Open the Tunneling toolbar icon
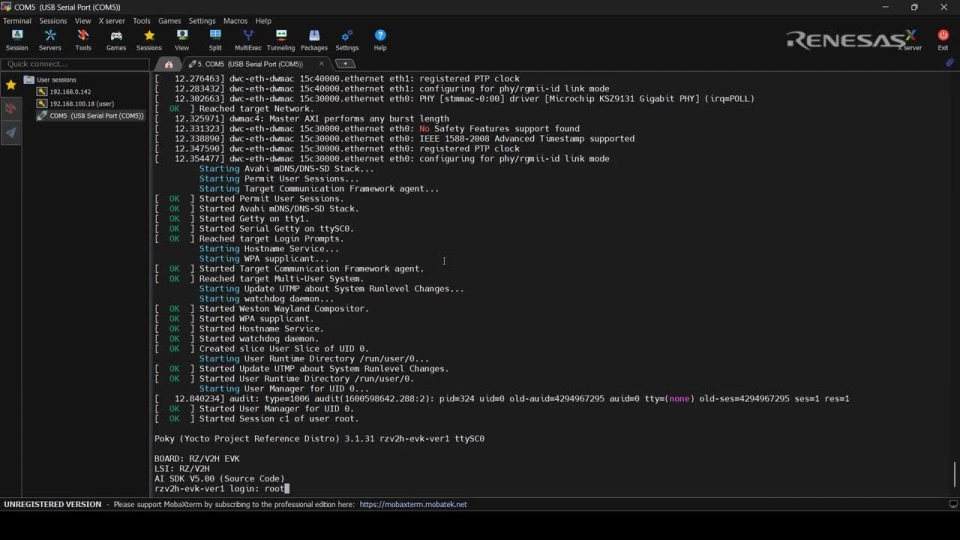 tap(281, 40)
